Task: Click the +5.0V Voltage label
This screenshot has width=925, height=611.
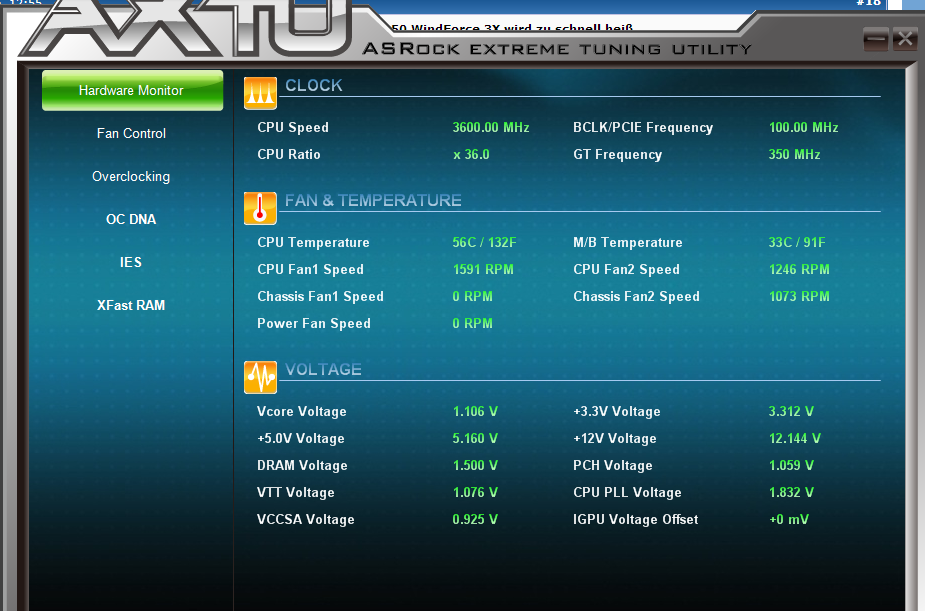Action: coord(300,439)
